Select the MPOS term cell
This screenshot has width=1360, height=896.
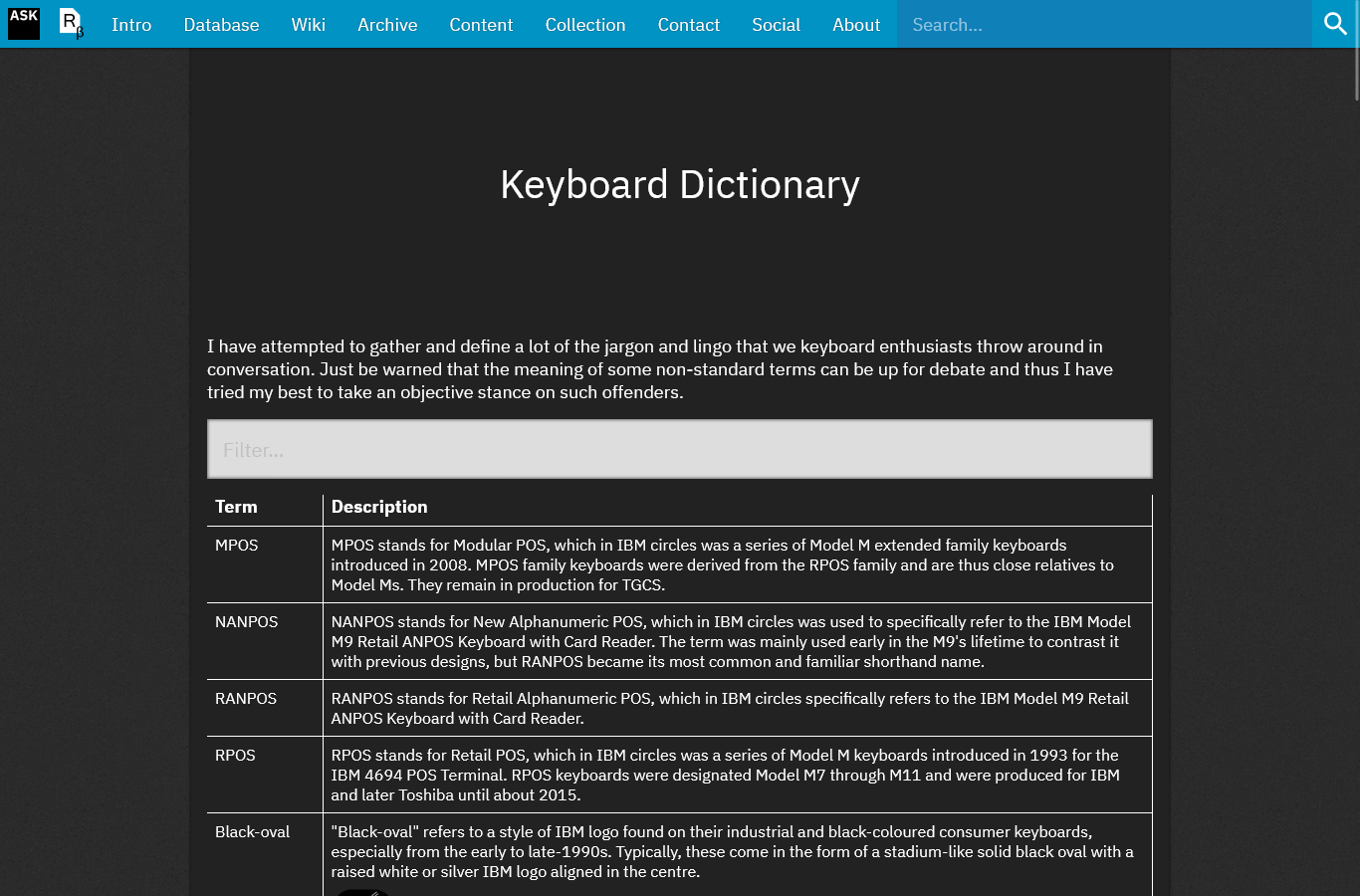(x=265, y=564)
